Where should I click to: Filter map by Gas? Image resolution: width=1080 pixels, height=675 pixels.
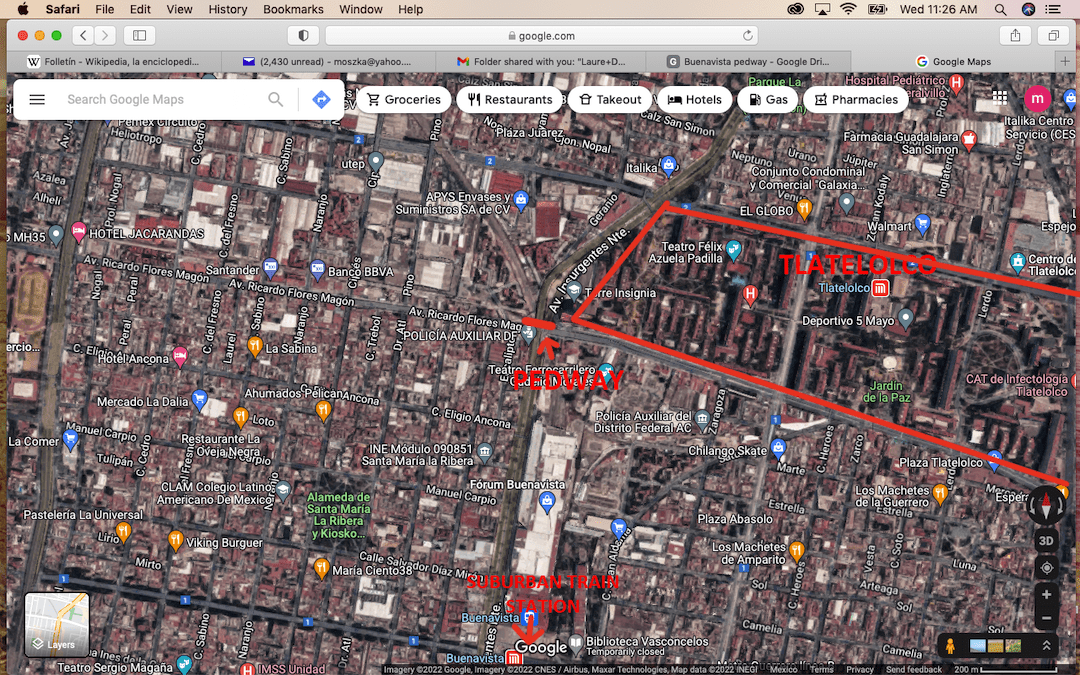point(767,100)
